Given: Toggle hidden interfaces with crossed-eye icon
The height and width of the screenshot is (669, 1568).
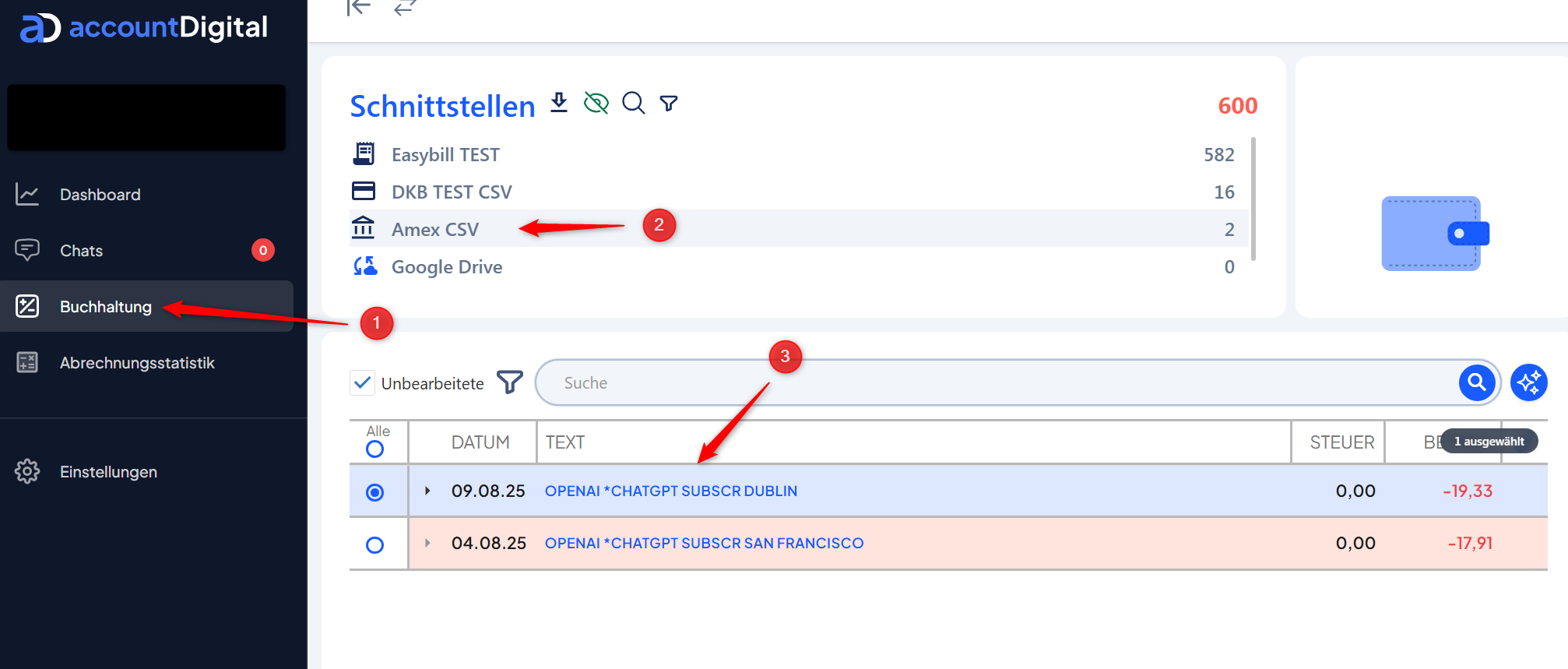Looking at the screenshot, I should click(596, 103).
